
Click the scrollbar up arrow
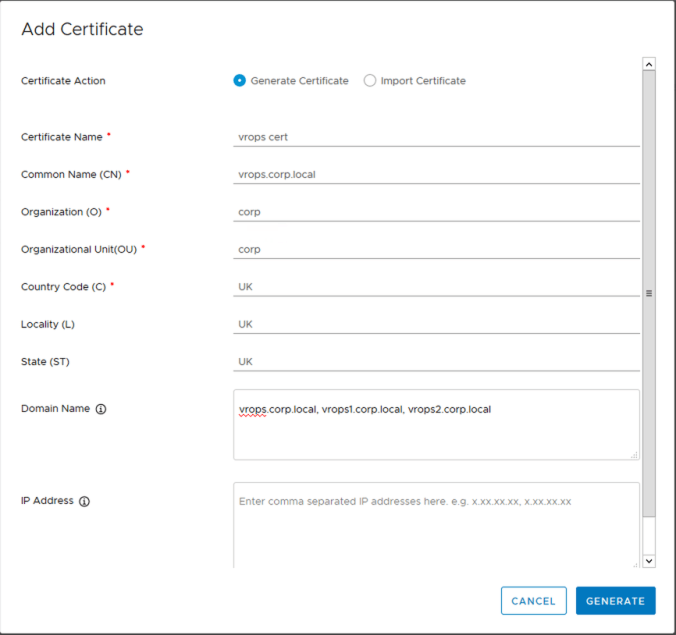click(649, 64)
